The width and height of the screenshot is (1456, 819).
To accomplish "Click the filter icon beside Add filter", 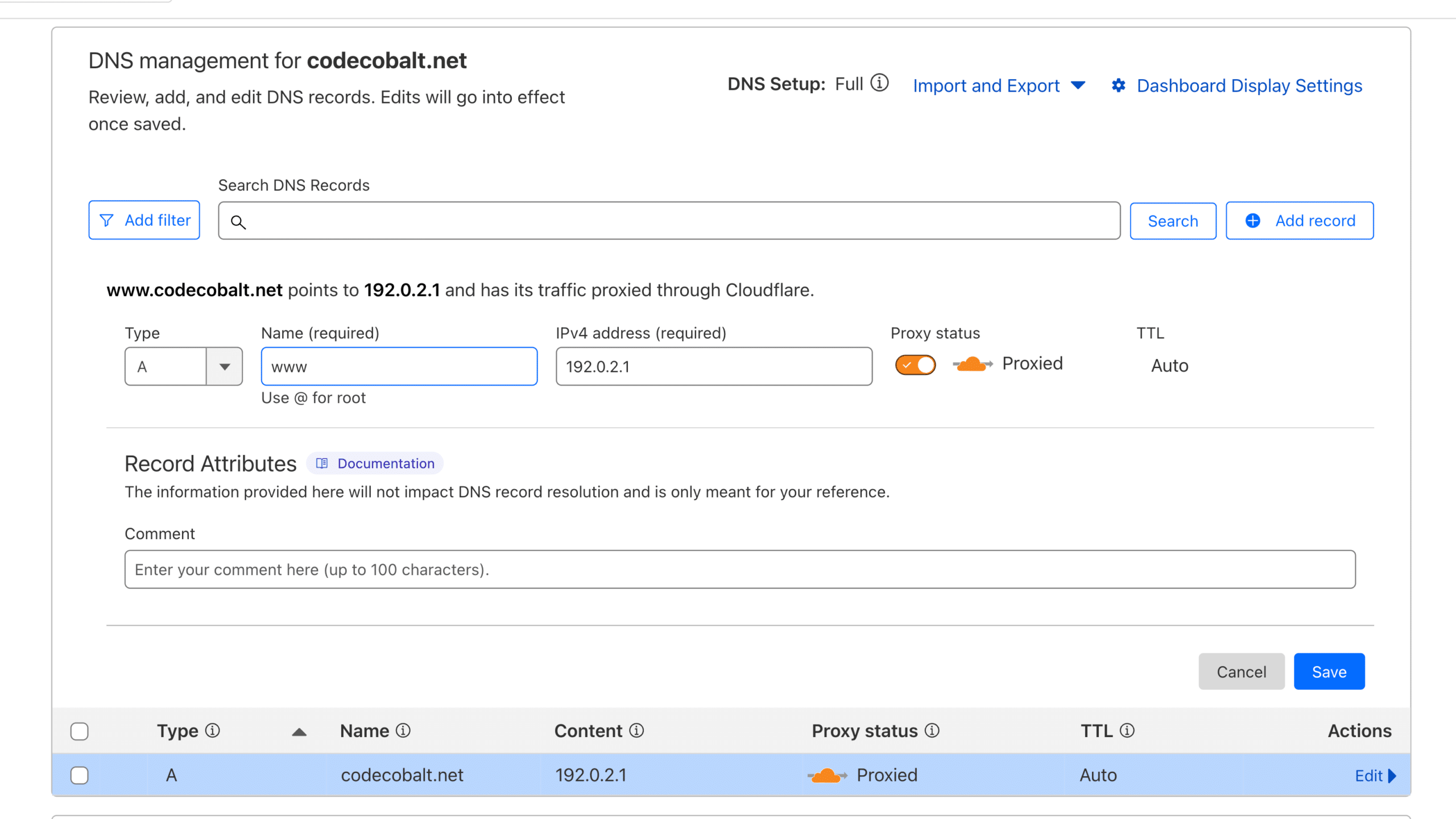I will click(x=107, y=220).
